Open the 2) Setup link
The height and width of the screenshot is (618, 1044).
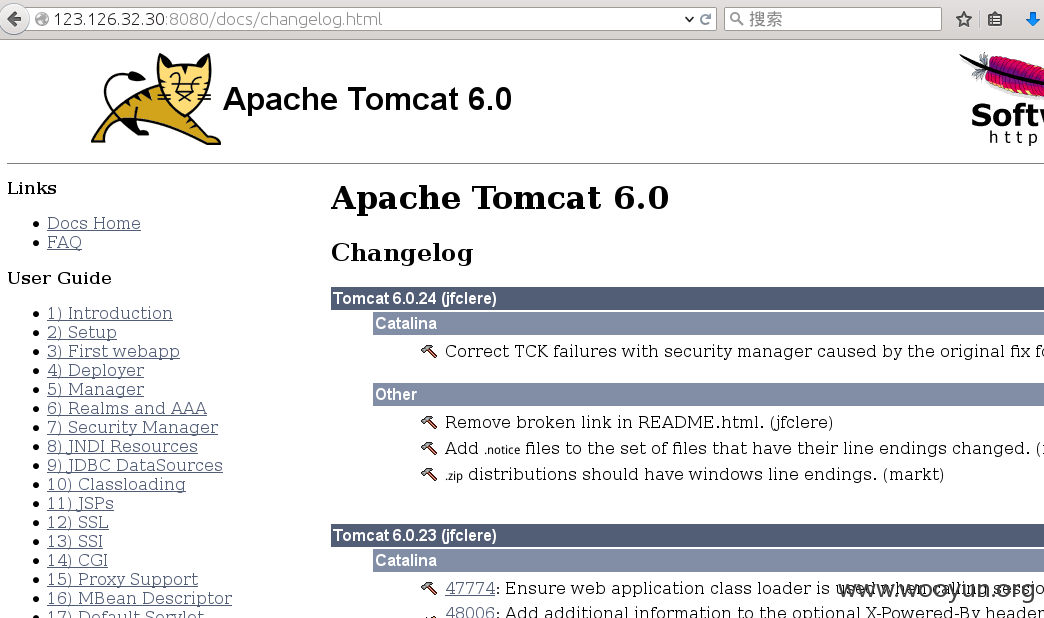click(x=82, y=332)
